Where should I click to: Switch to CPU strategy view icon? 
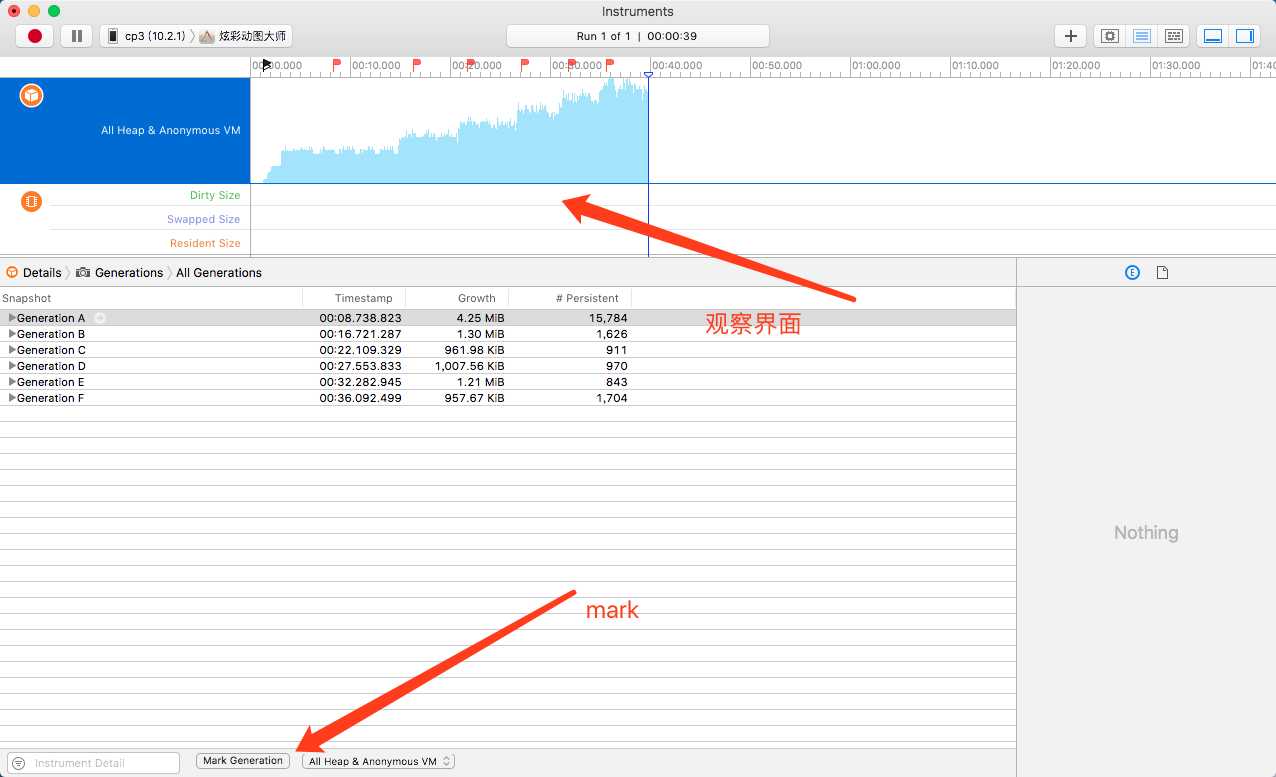[x=1109, y=36]
